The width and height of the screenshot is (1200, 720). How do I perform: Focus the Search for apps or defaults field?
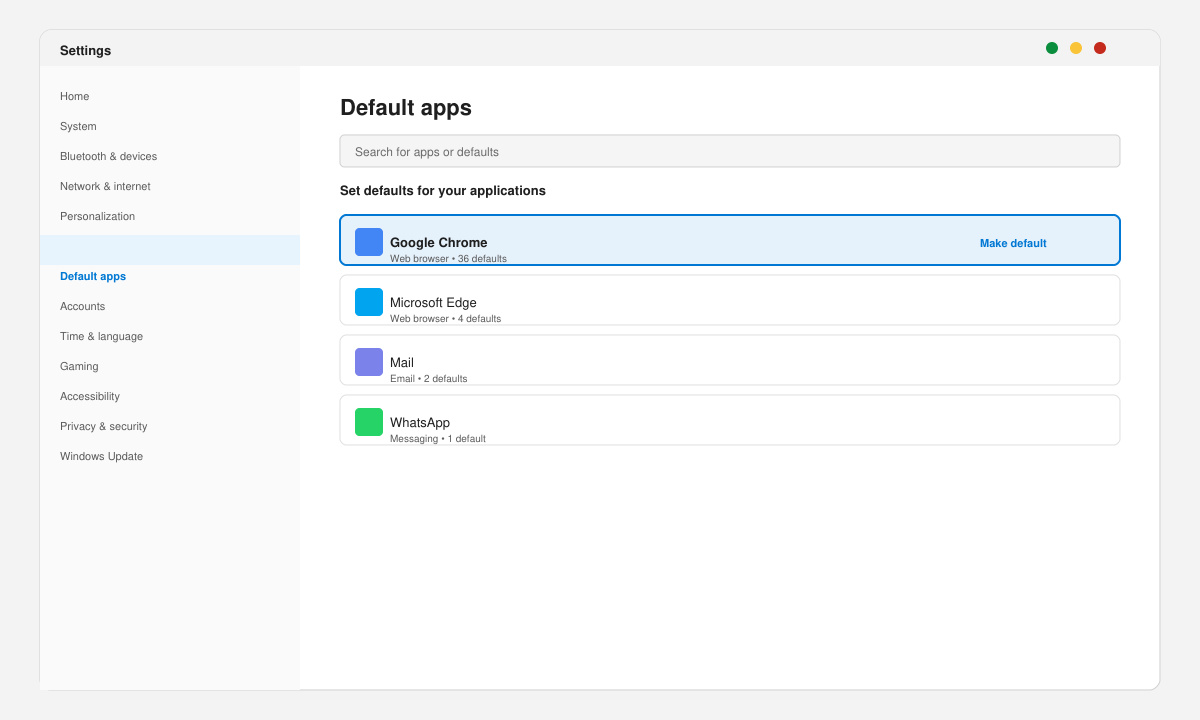point(730,151)
